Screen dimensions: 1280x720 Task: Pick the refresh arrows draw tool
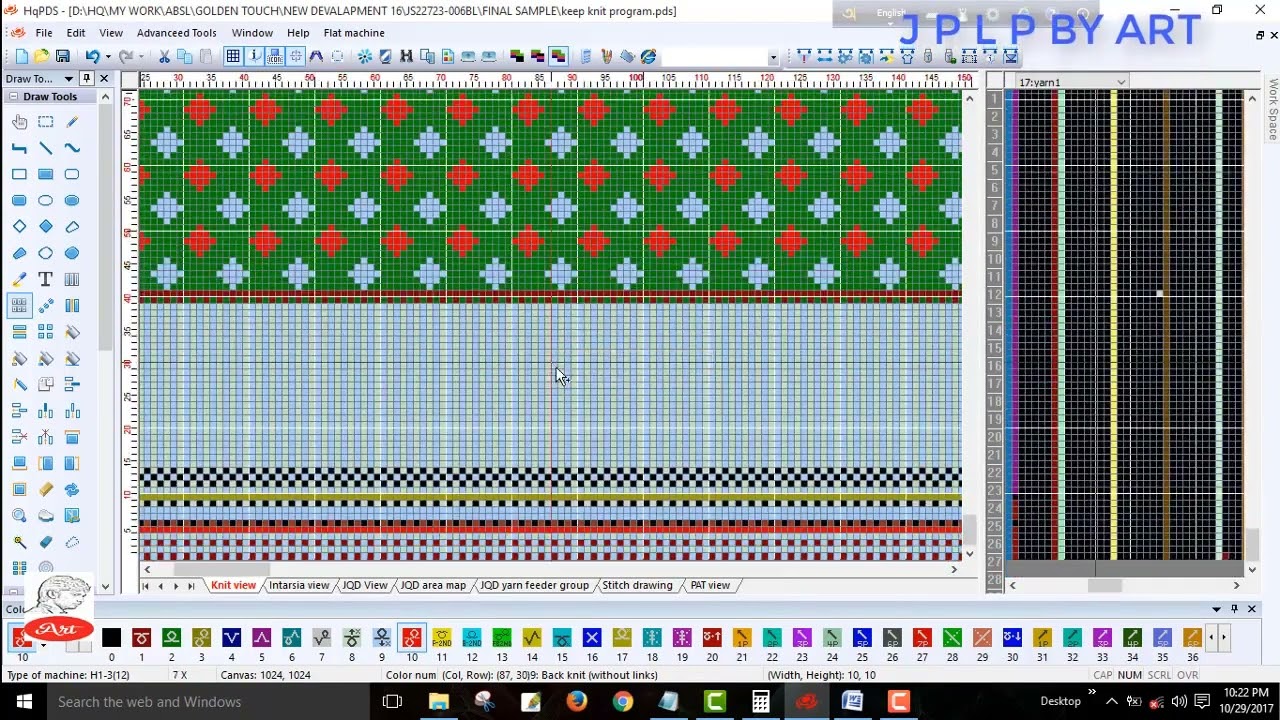pos(72,489)
